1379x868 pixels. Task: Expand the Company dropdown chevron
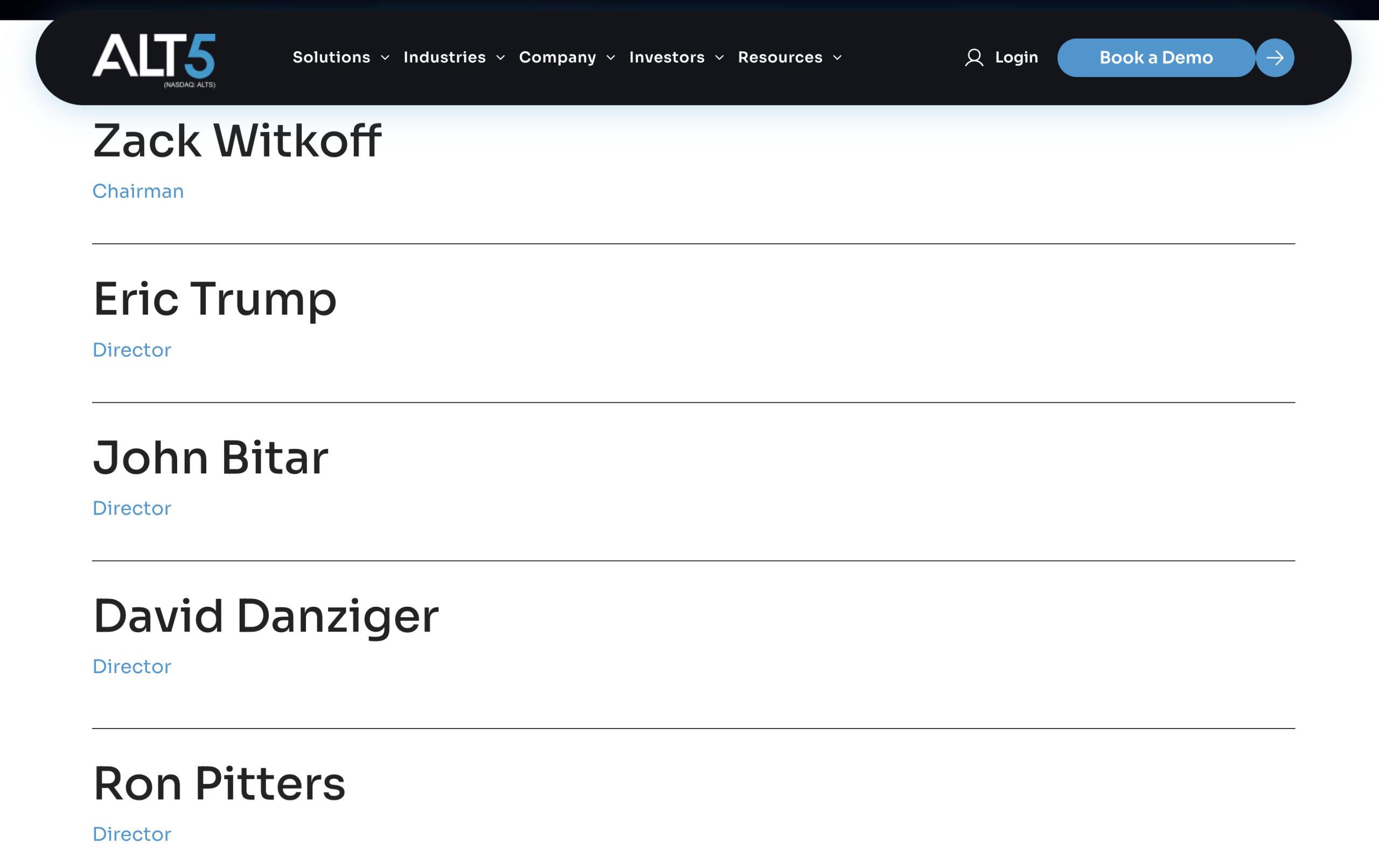click(x=611, y=58)
